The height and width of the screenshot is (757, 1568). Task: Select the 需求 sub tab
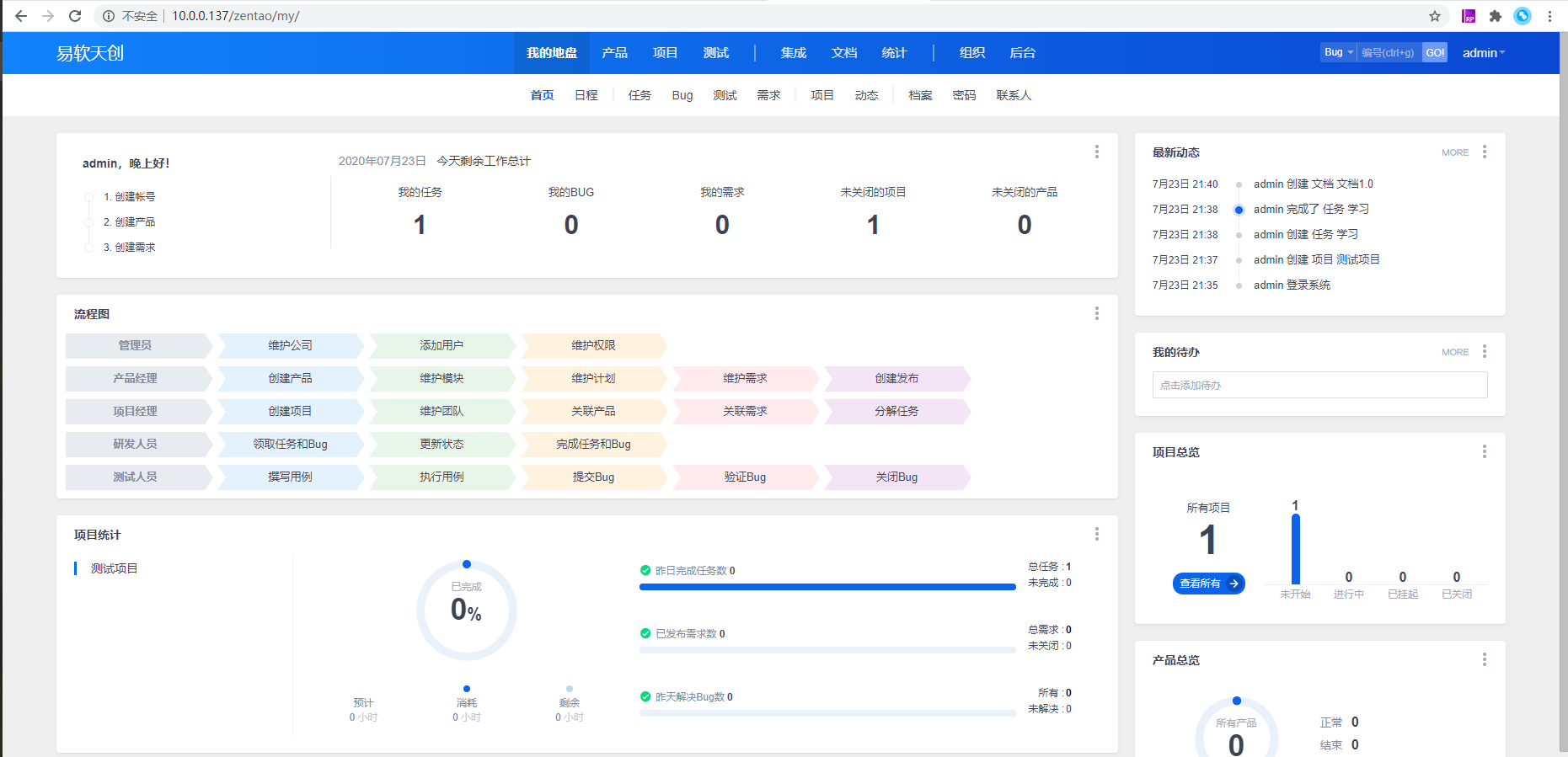(x=768, y=95)
